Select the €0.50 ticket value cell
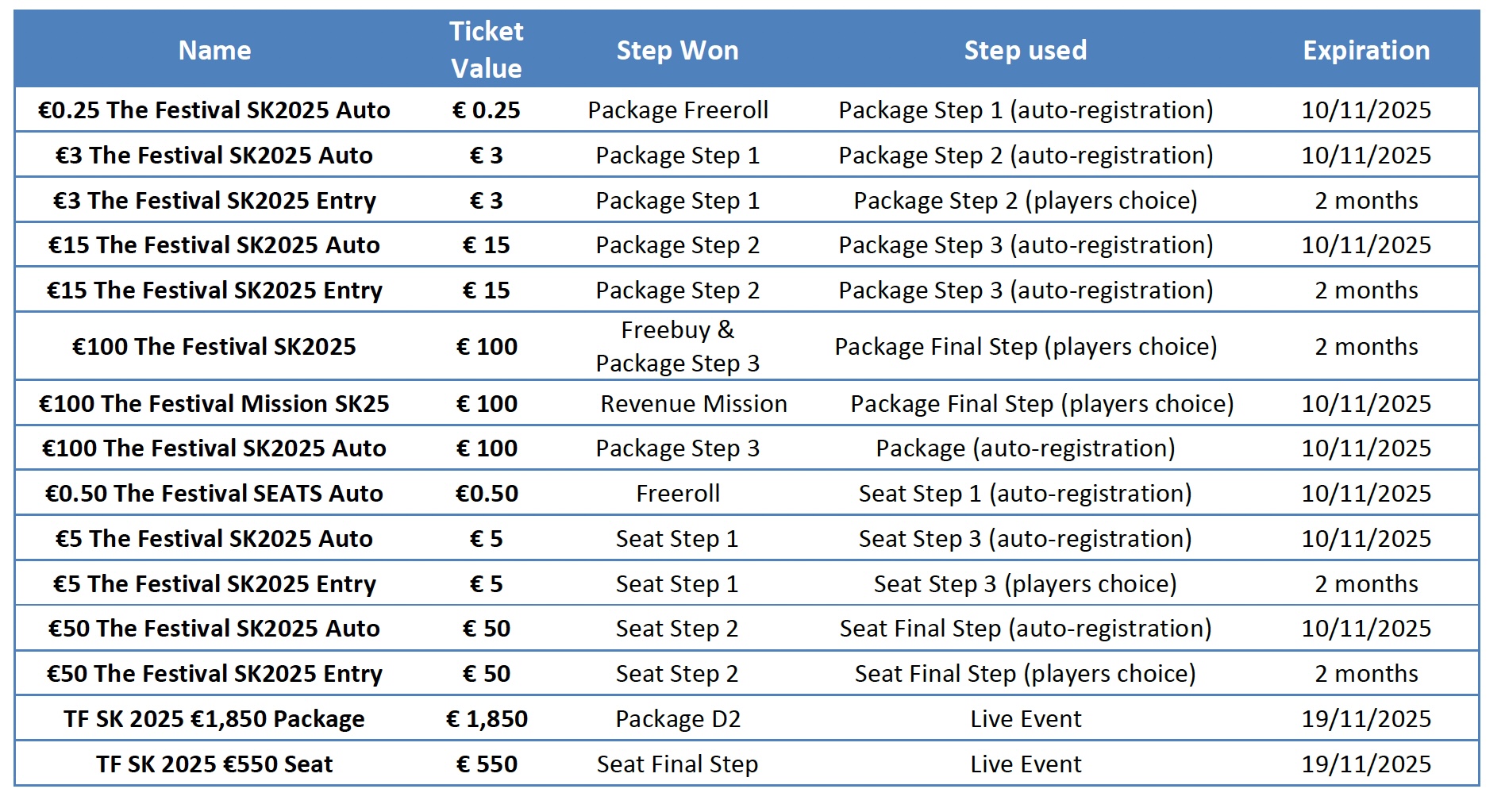This screenshot has height=812, width=1505. pyautogui.click(x=486, y=493)
